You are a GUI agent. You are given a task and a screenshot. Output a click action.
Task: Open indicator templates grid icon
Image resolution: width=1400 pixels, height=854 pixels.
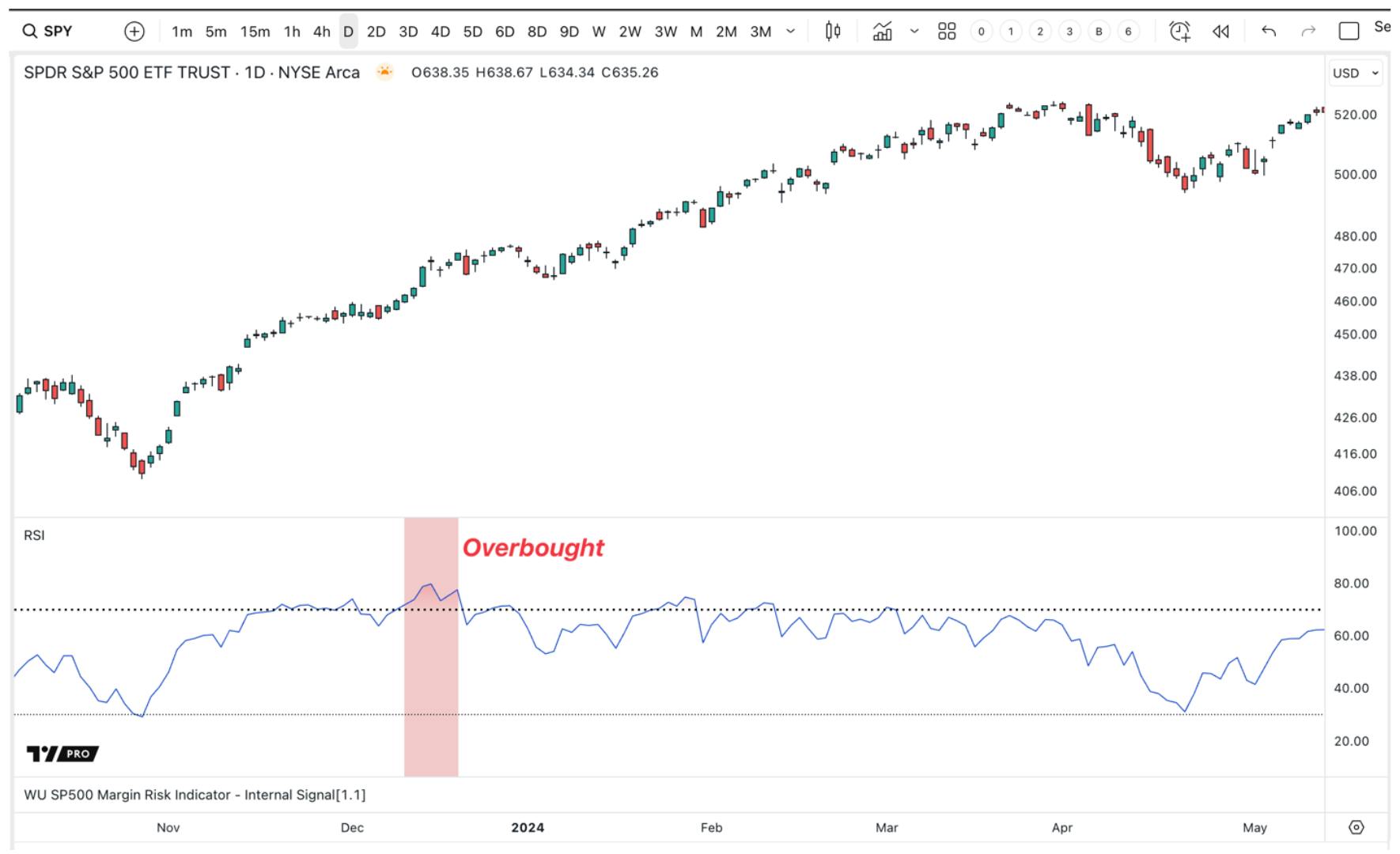pos(947,32)
